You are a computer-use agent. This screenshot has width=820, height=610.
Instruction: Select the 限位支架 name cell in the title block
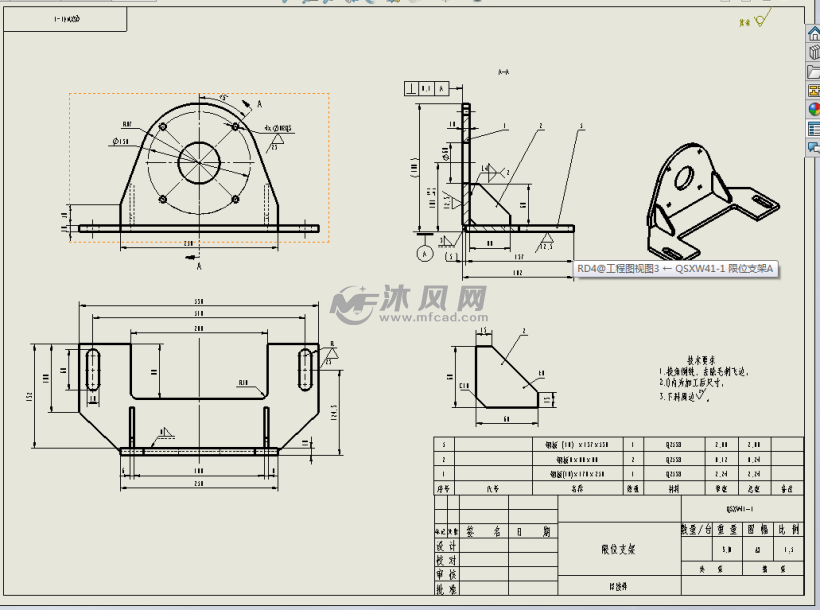pos(619,549)
